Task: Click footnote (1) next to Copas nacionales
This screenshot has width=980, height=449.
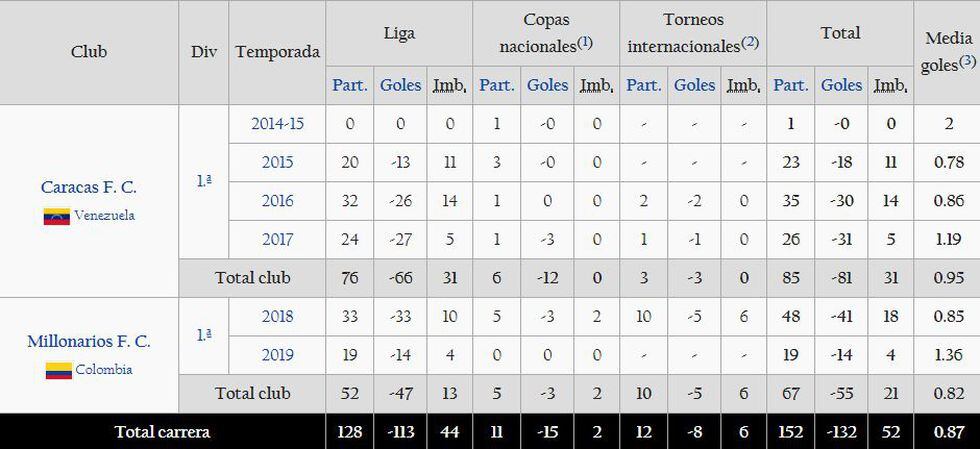Action: pyautogui.click(x=585, y=43)
